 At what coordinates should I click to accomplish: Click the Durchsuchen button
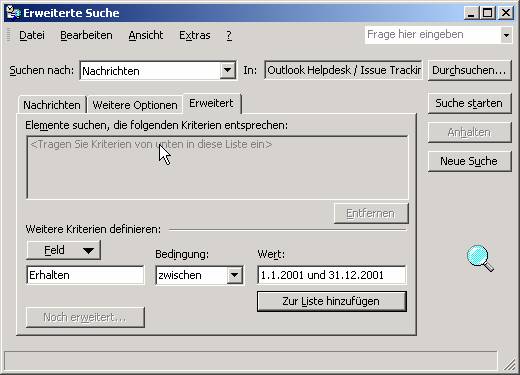(469, 70)
